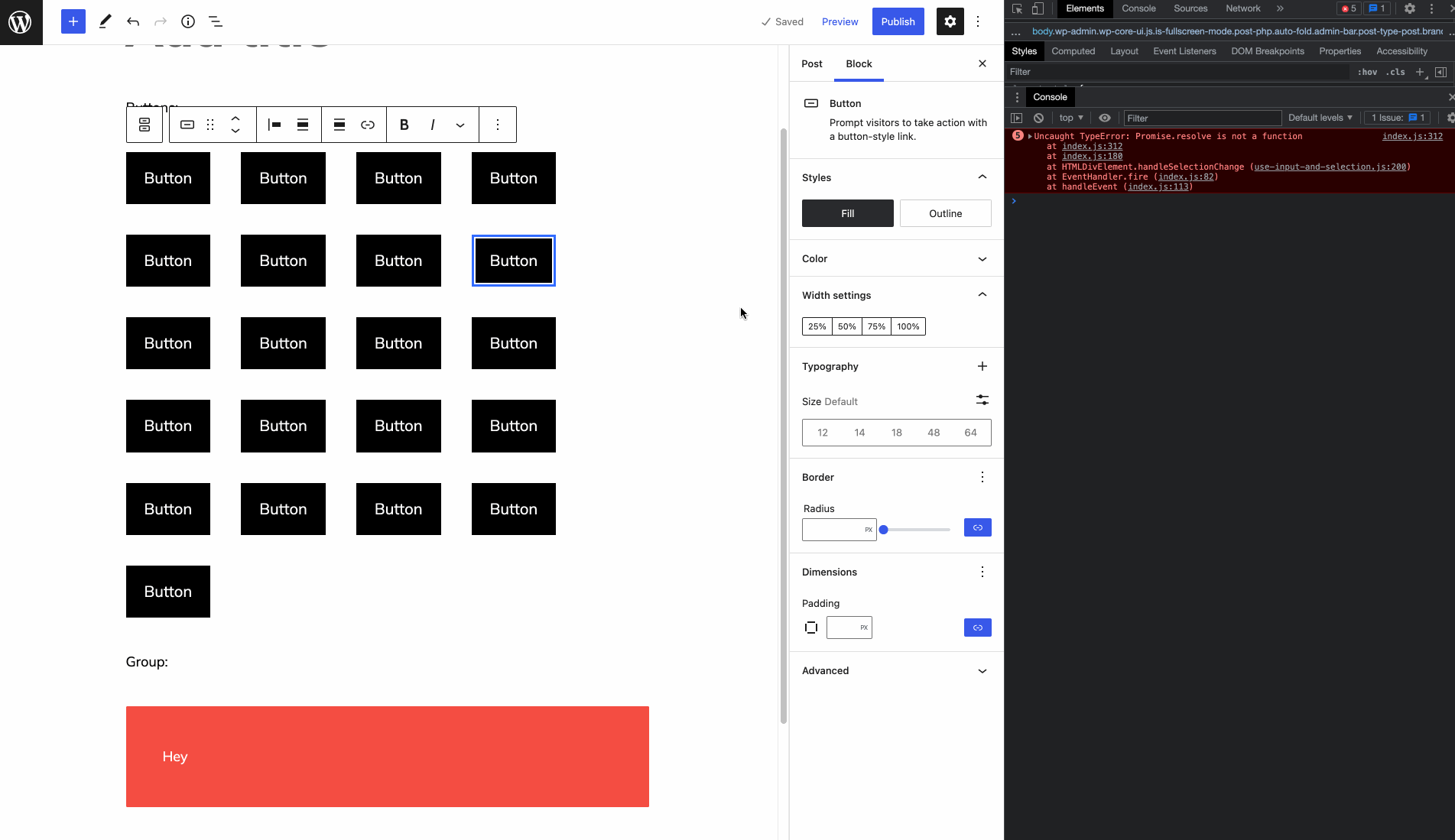Toggle bold formatting on the button text

click(x=404, y=125)
